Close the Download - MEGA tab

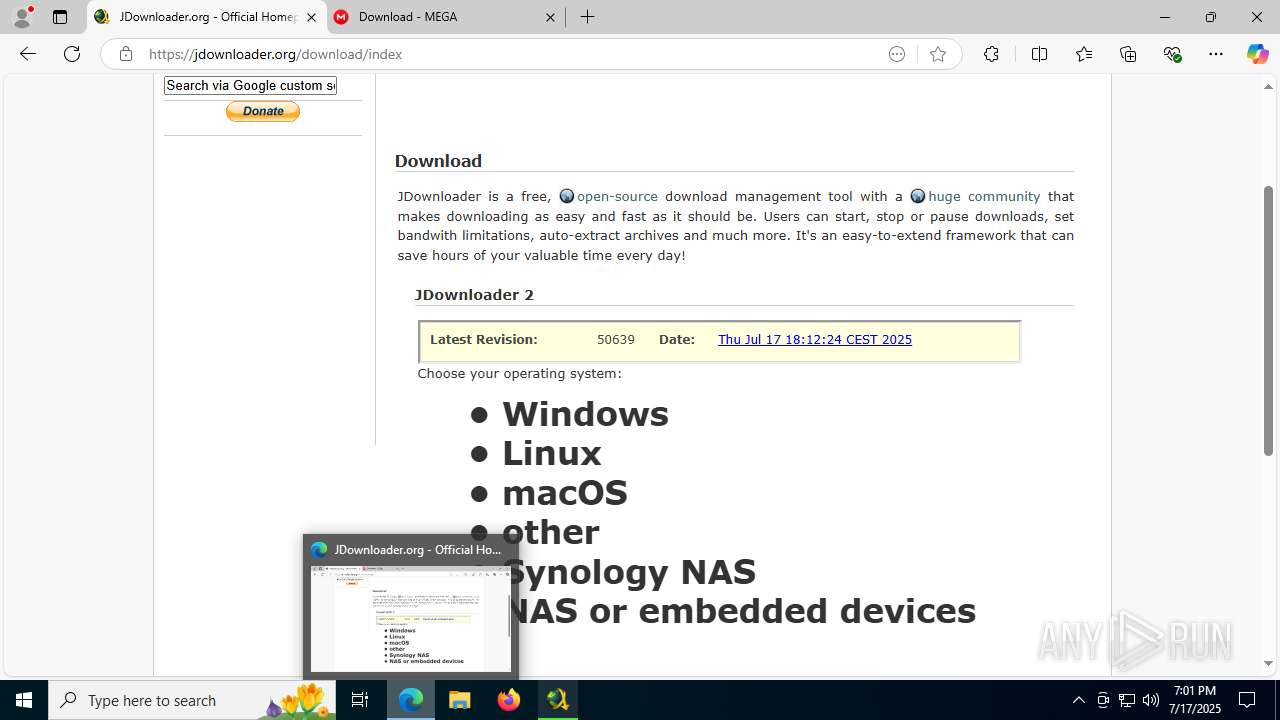pos(551,17)
